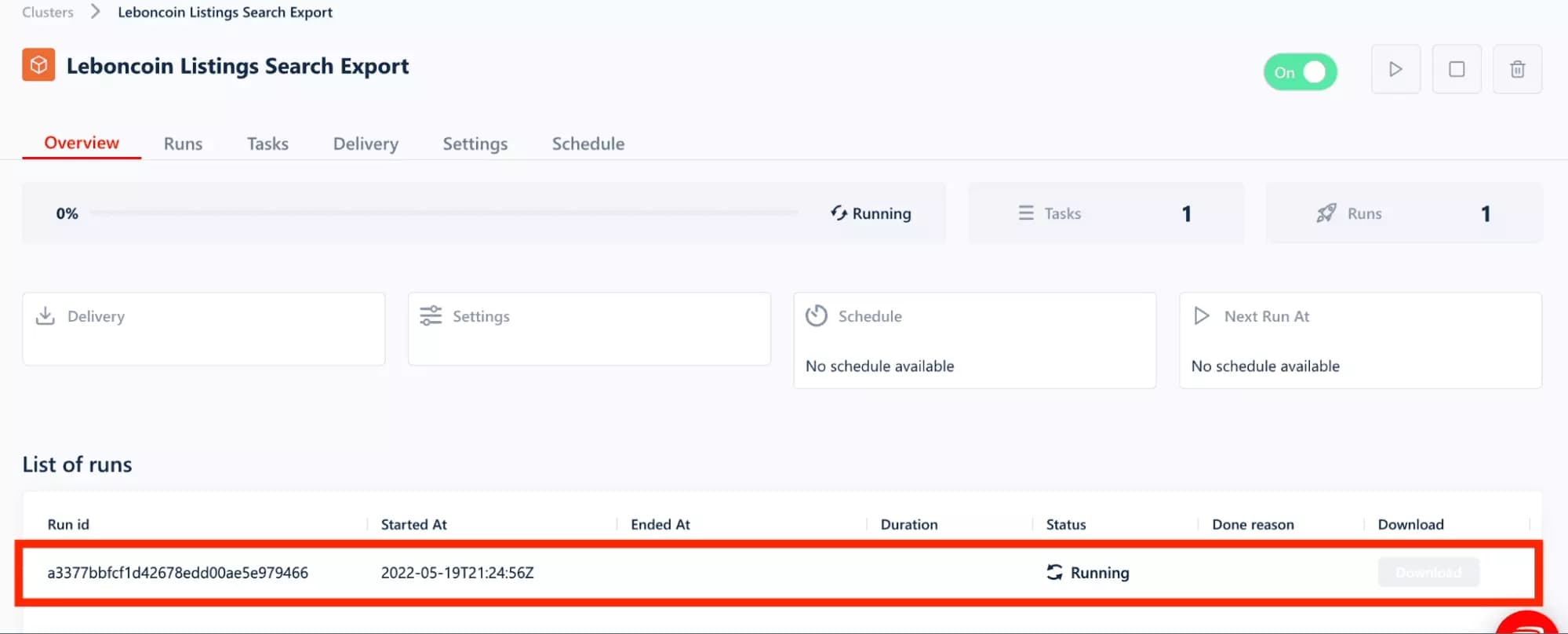This screenshot has width=1568, height=634.
Task: Click the Schedule clock icon
Action: click(x=817, y=315)
